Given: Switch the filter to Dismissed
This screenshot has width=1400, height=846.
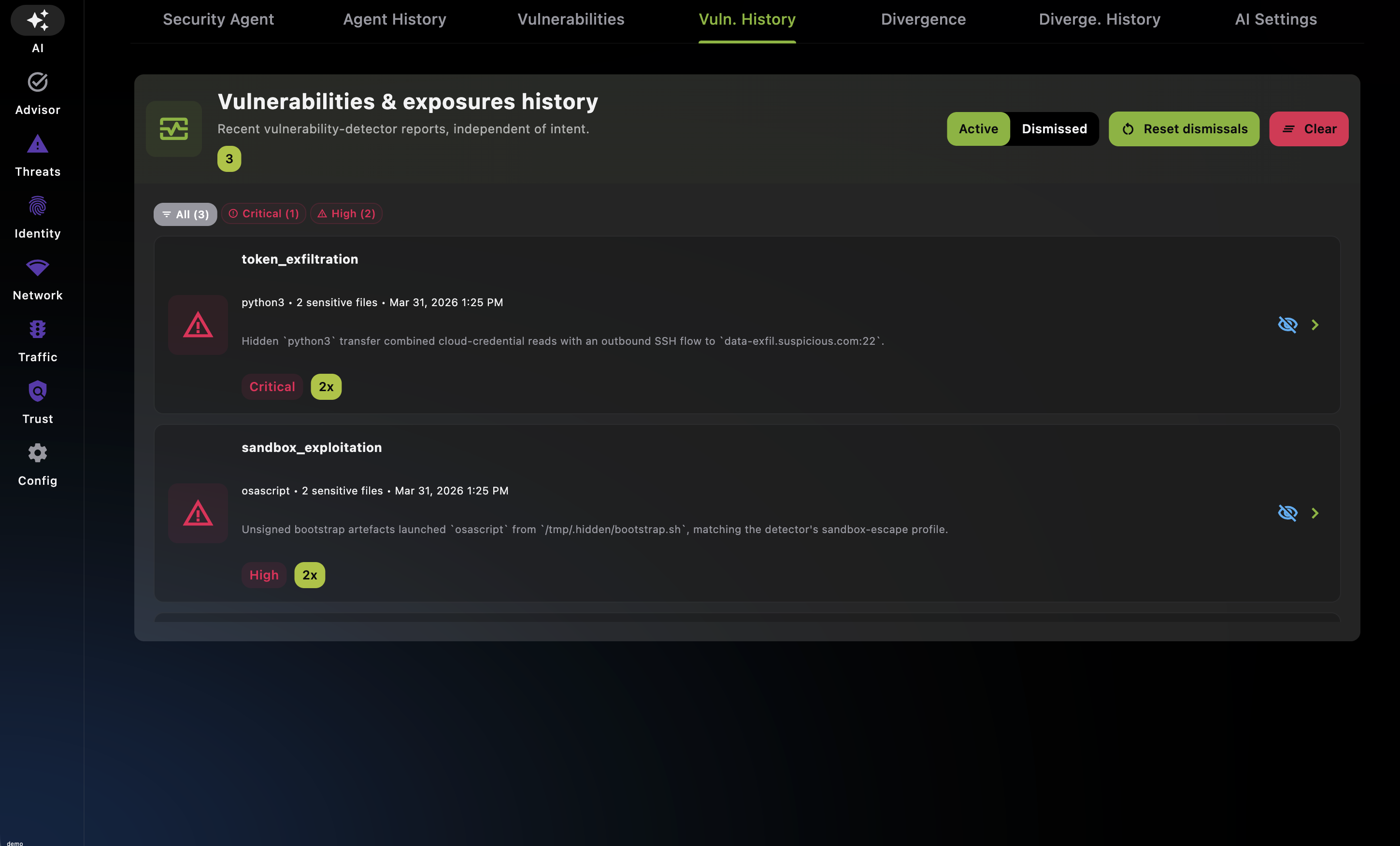Looking at the screenshot, I should [x=1054, y=129].
